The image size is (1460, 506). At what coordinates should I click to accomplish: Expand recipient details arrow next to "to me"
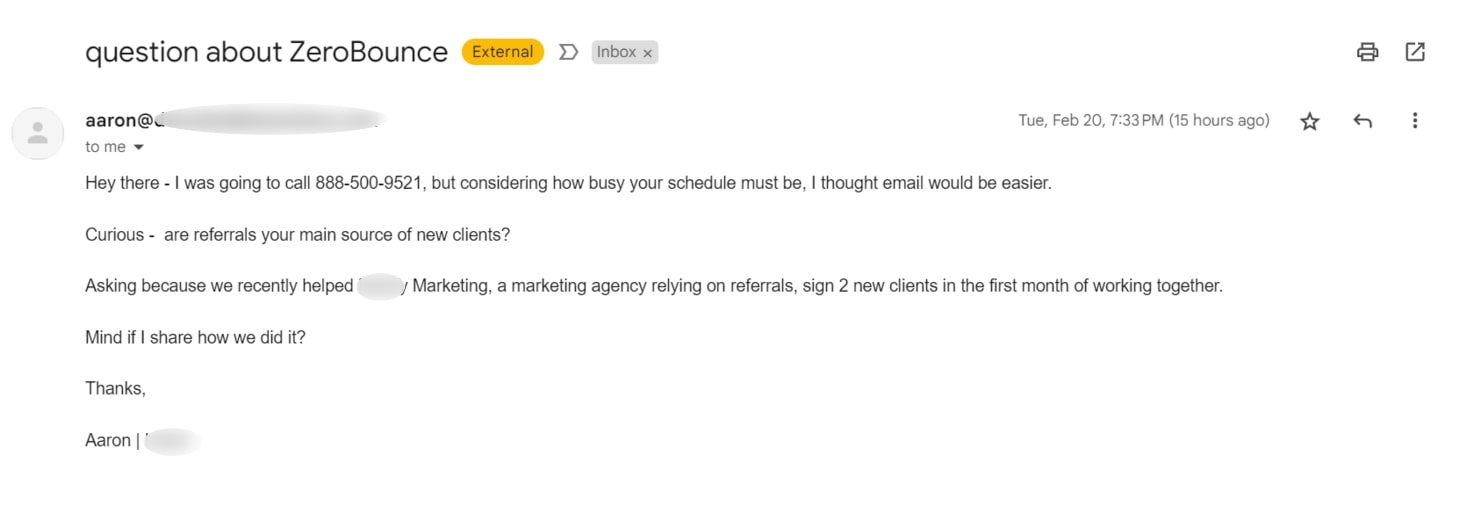139,148
